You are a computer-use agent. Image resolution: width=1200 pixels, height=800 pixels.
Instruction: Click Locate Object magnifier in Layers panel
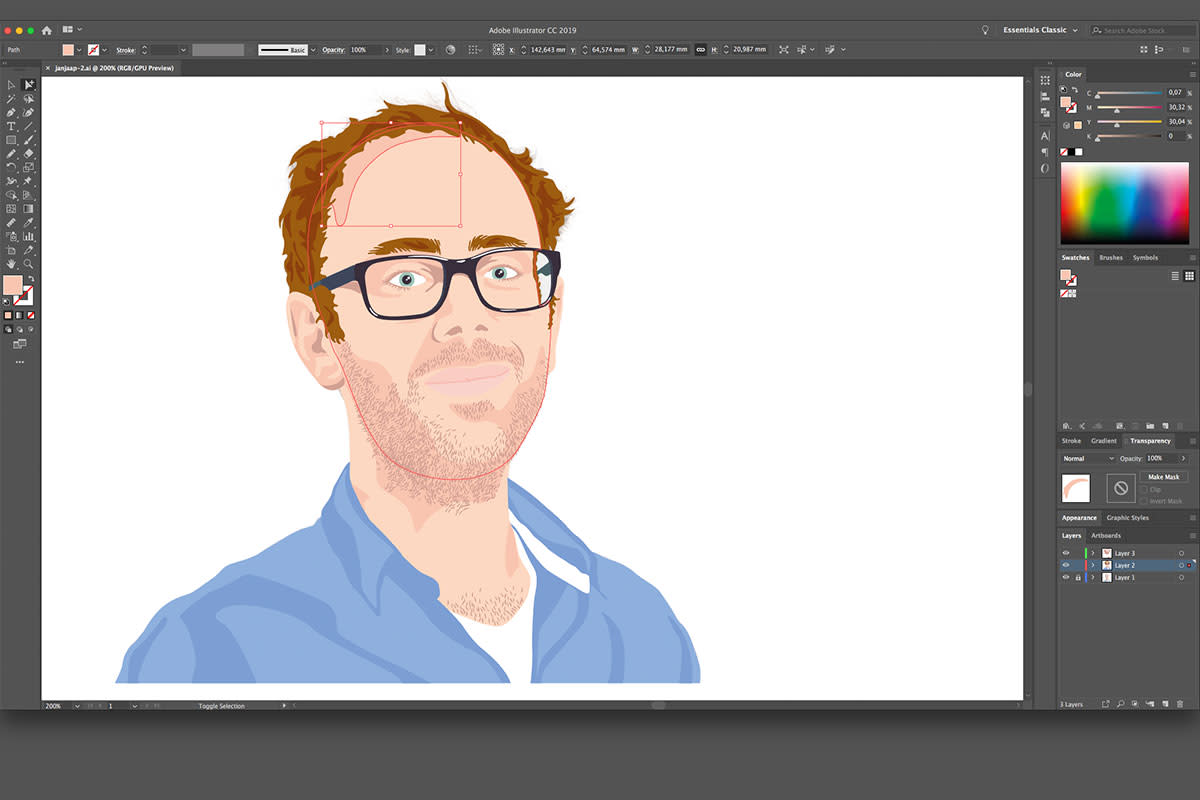pos(1121,704)
